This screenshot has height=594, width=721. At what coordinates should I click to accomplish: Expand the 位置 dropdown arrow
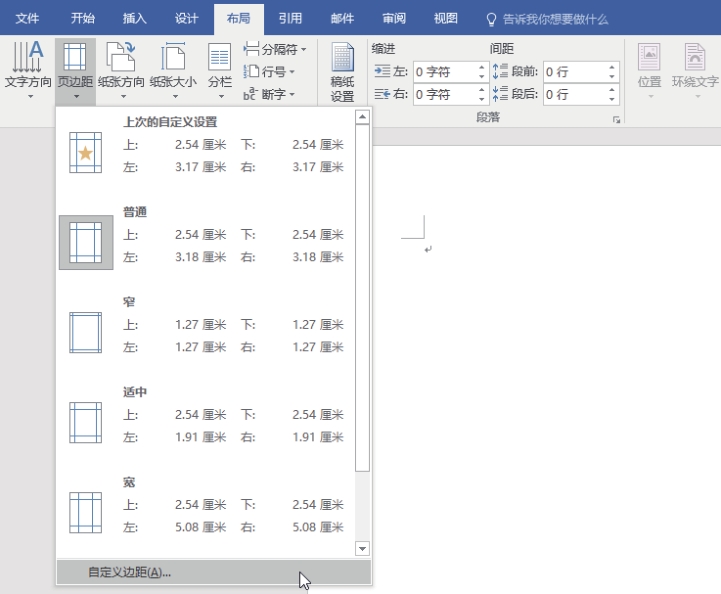(x=651, y=97)
